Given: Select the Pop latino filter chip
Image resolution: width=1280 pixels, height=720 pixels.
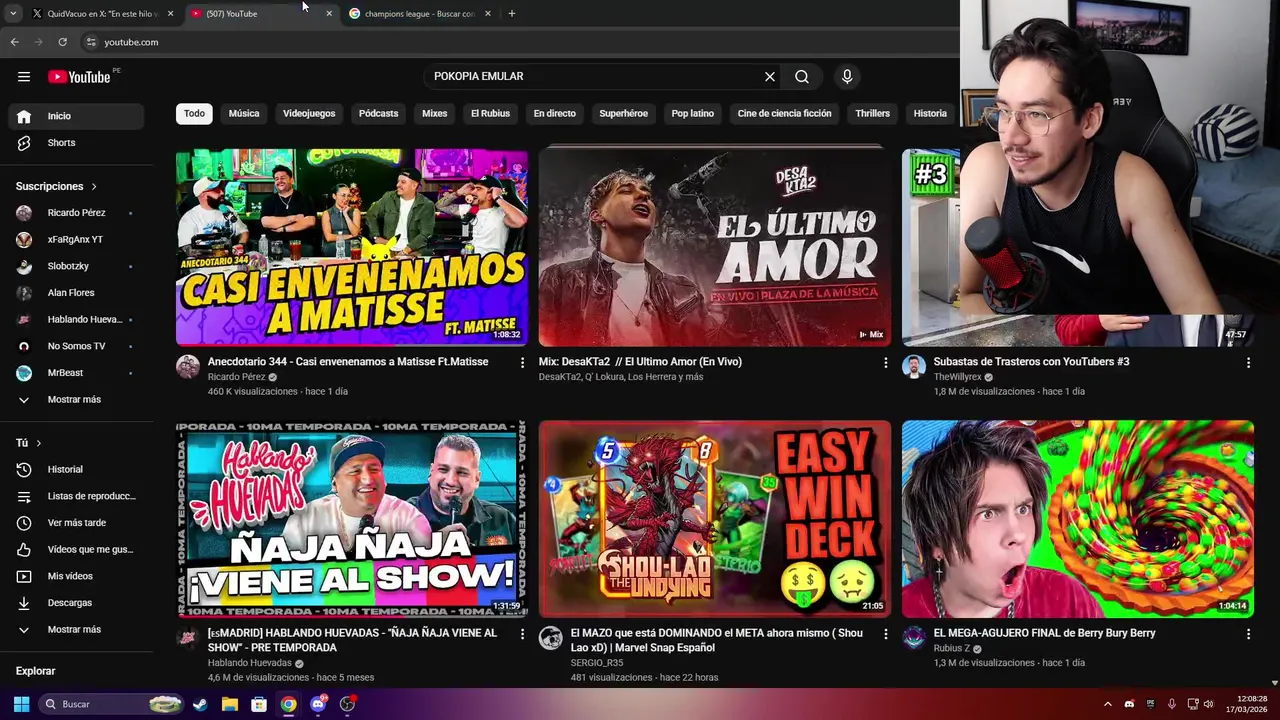Looking at the screenshot, I should (692, 114).
